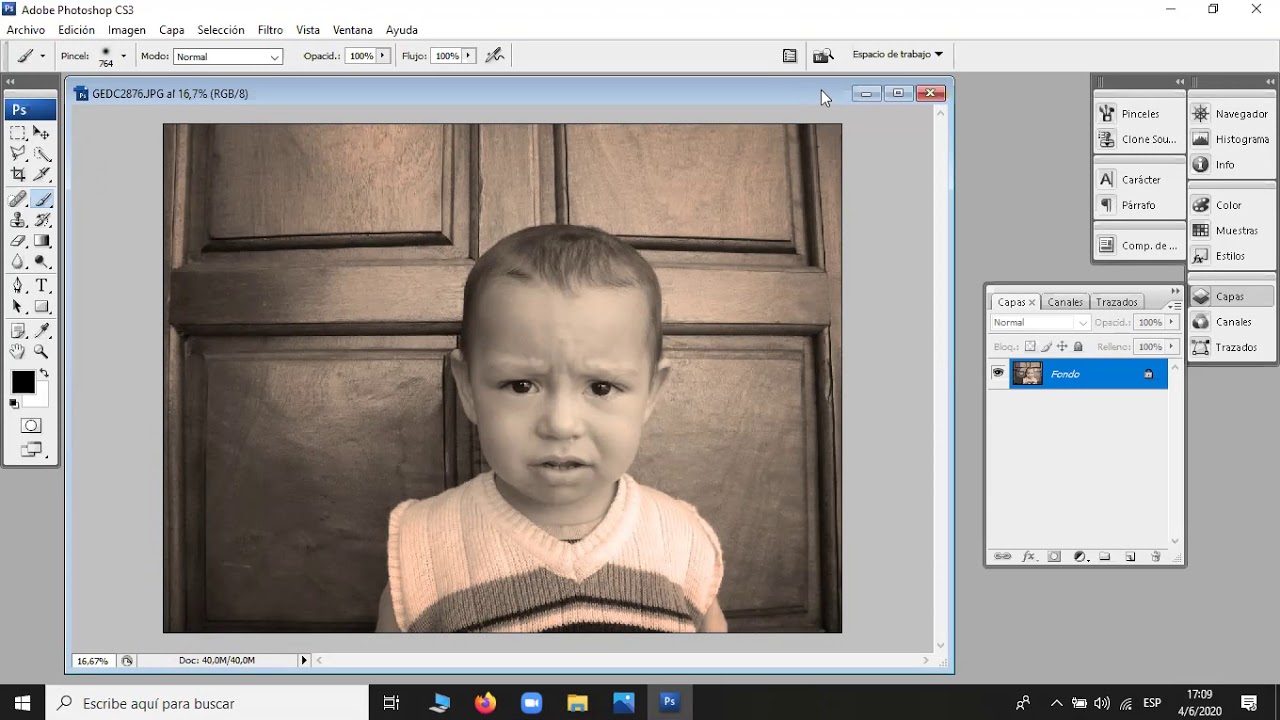Toggle airbrush option in options bar
The width and height of the screenshot is (1280, 720).
coord(495,56)
